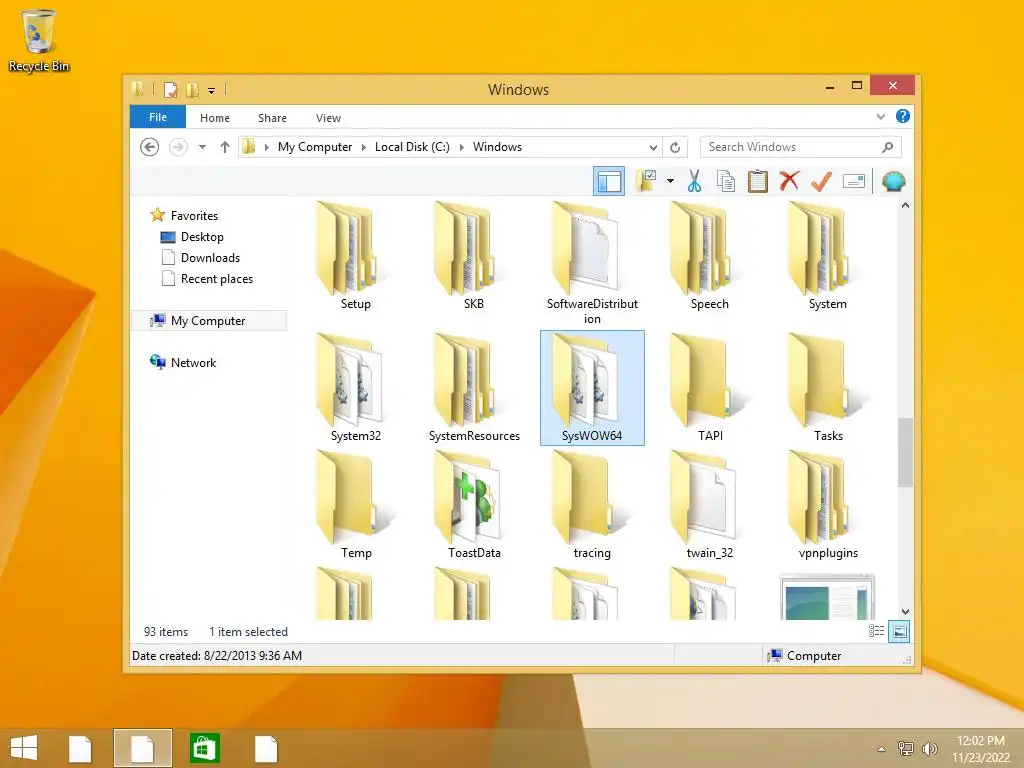Select the vpnplugins folder
Viewport: 1024px width, 768px height.
[827, 505]
